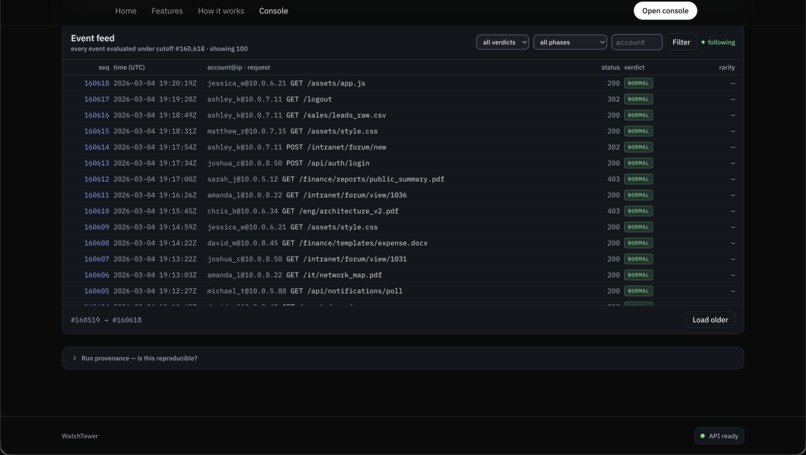This screenshot has height=455, width=806.
Task: Click the API ready status badge
Action: pyautogui.click(x=719, y=436)
